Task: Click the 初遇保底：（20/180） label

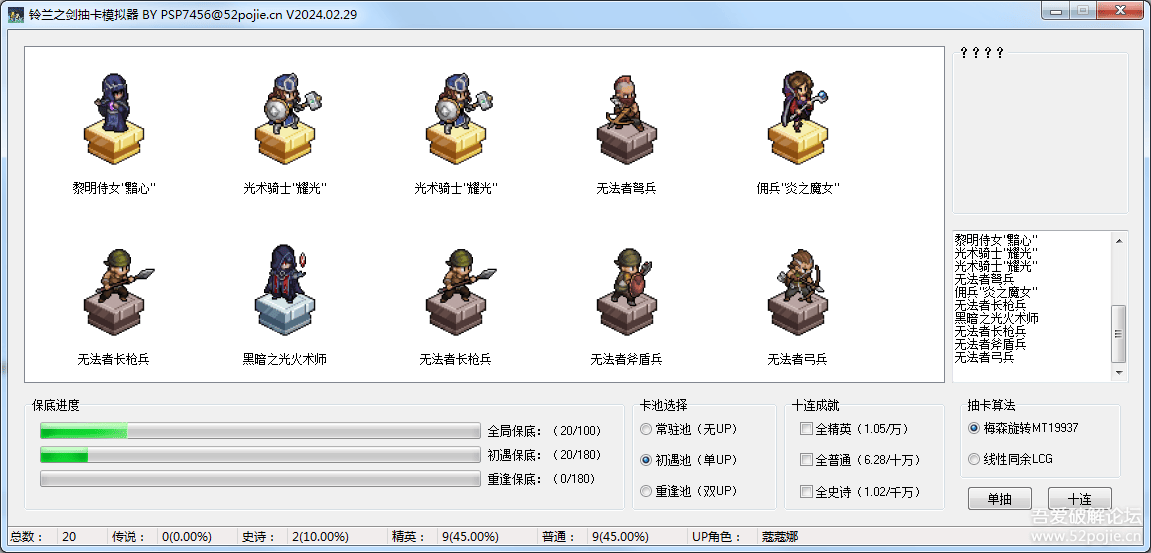Action: coord(545,455)
